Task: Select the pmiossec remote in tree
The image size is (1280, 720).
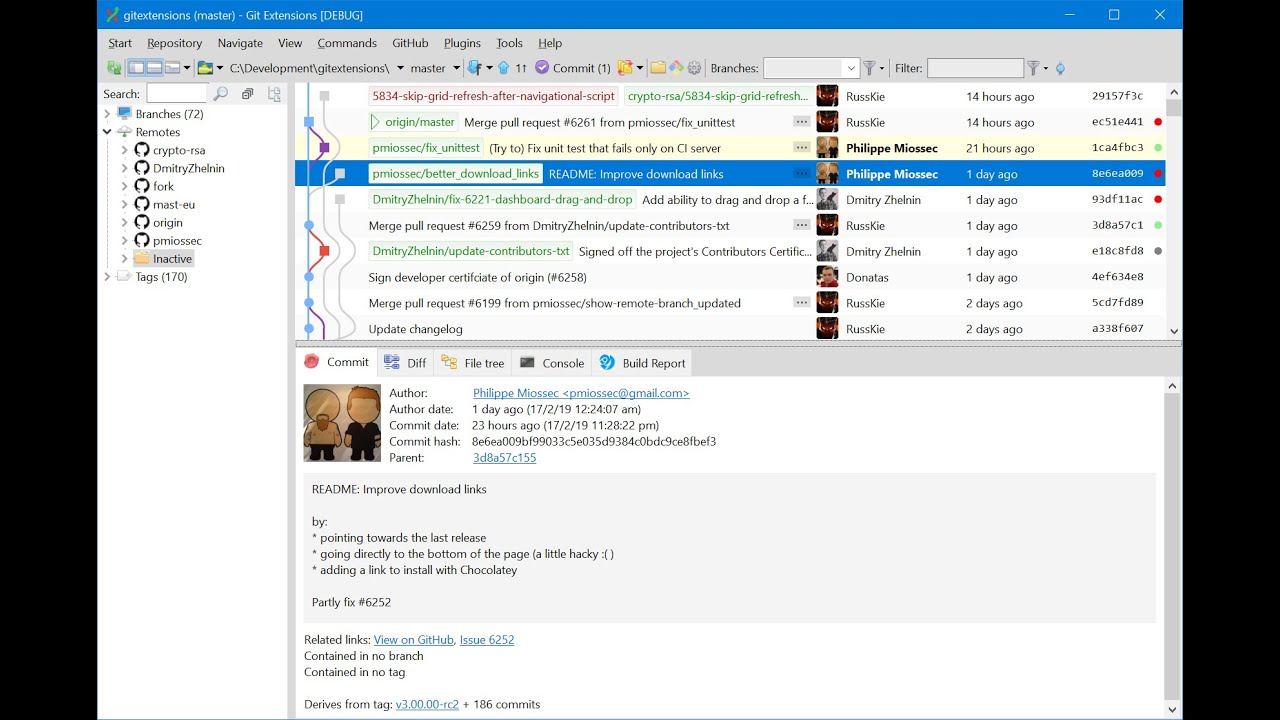Action: click(177, 241)
